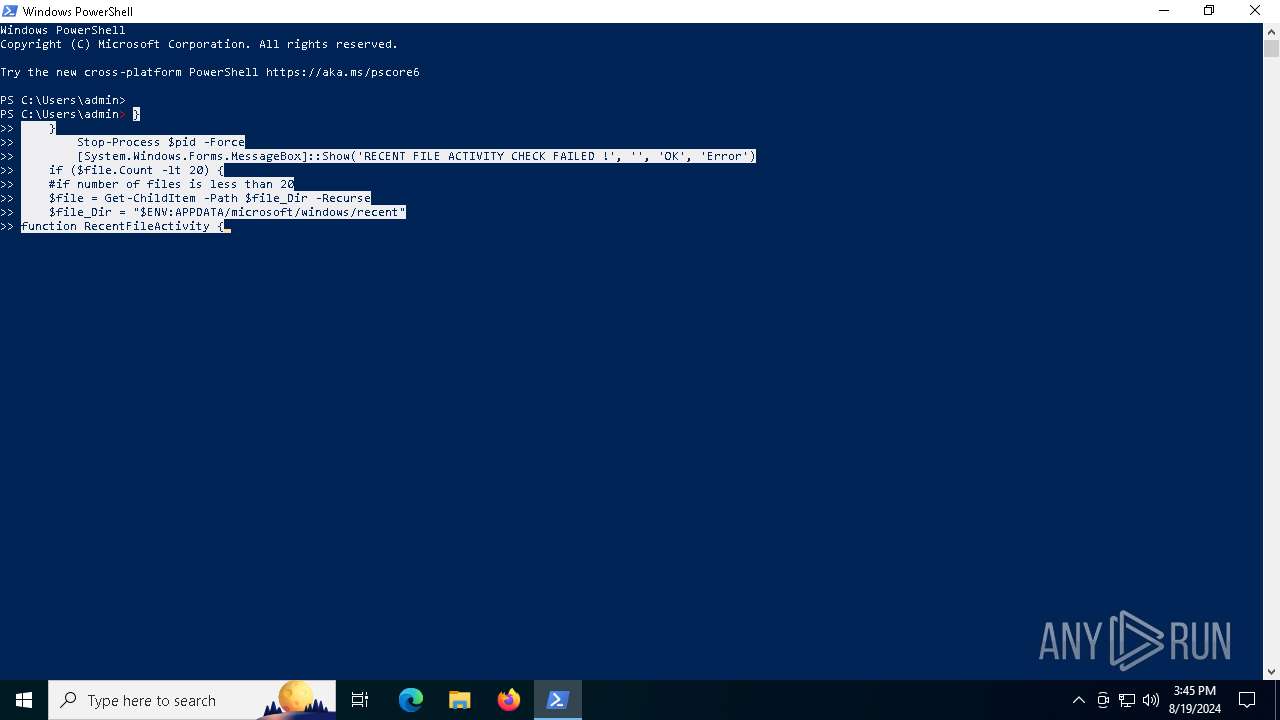Select the PowerShell taskbar button

coord(558,700)
